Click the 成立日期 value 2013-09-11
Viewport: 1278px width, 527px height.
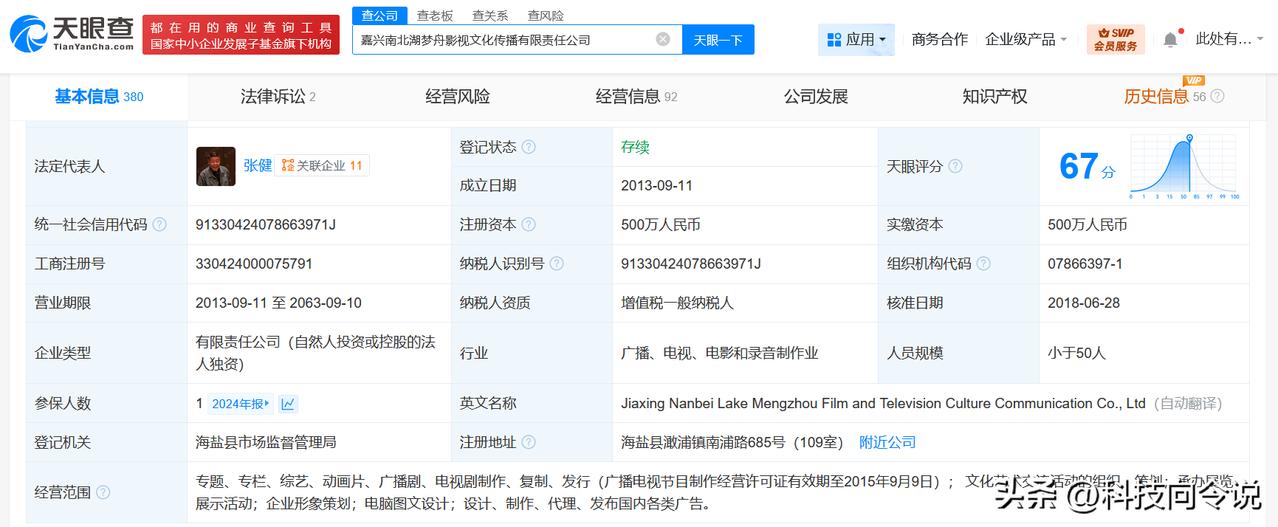coord(657,186)
